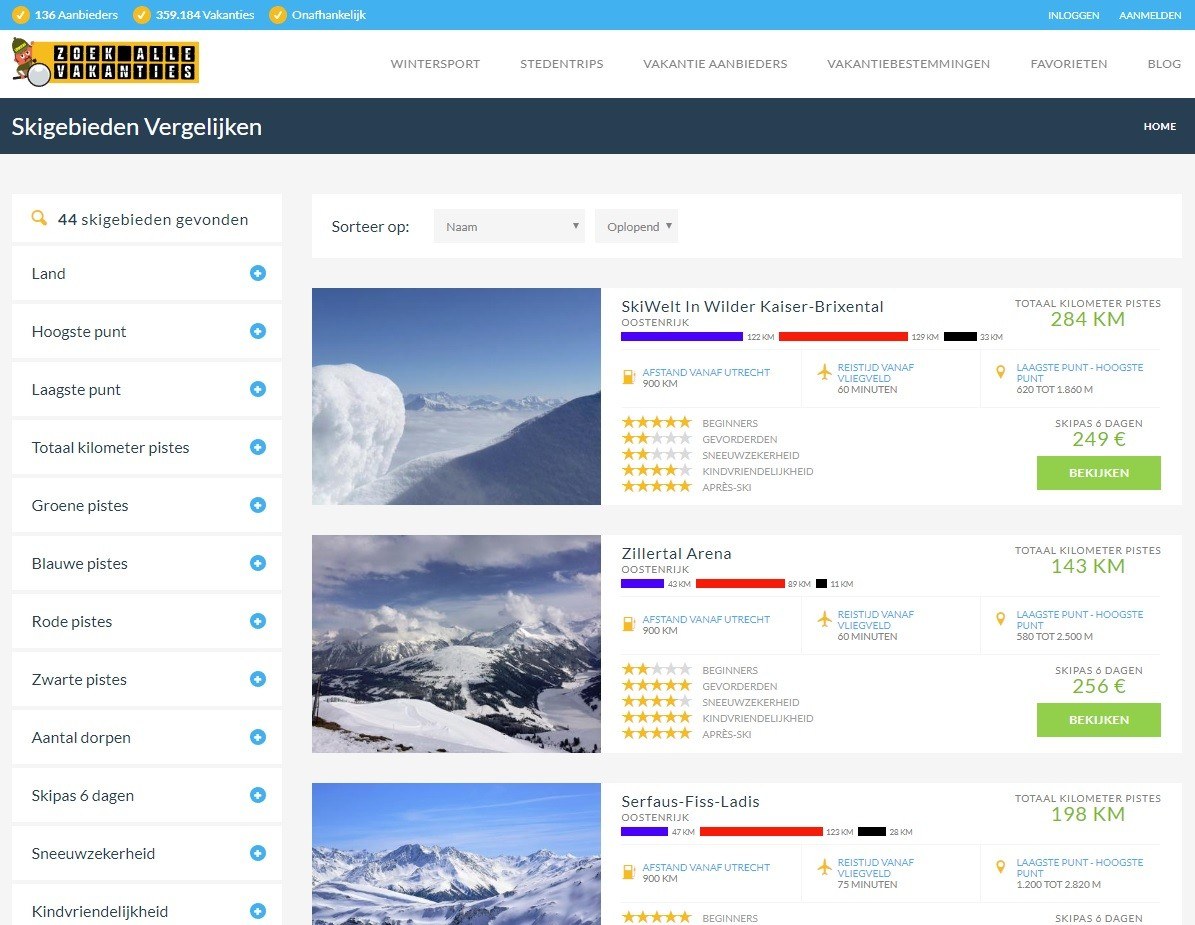Expand the Land filter plus icon
The width and height of the screenshot is (1195, 925).
[x=258, y=273]
